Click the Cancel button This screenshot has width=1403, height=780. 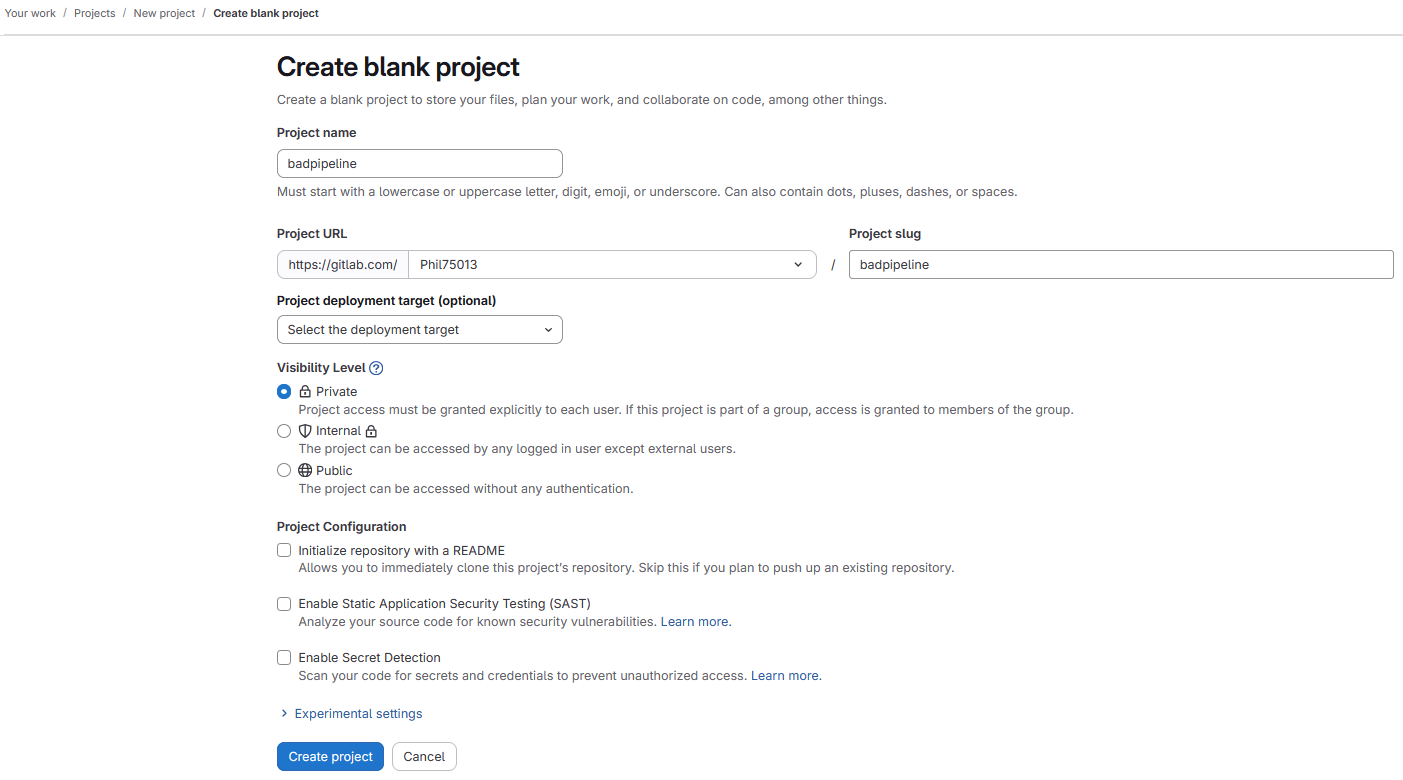pyautogui.click(x=424, y=757)
